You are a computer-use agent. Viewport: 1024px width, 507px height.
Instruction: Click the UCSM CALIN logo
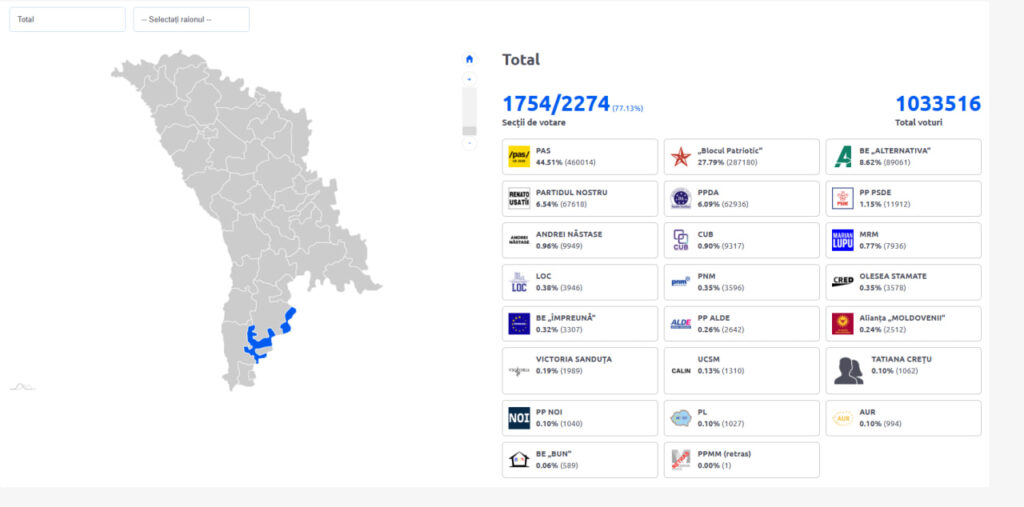[x=680, y=370]
